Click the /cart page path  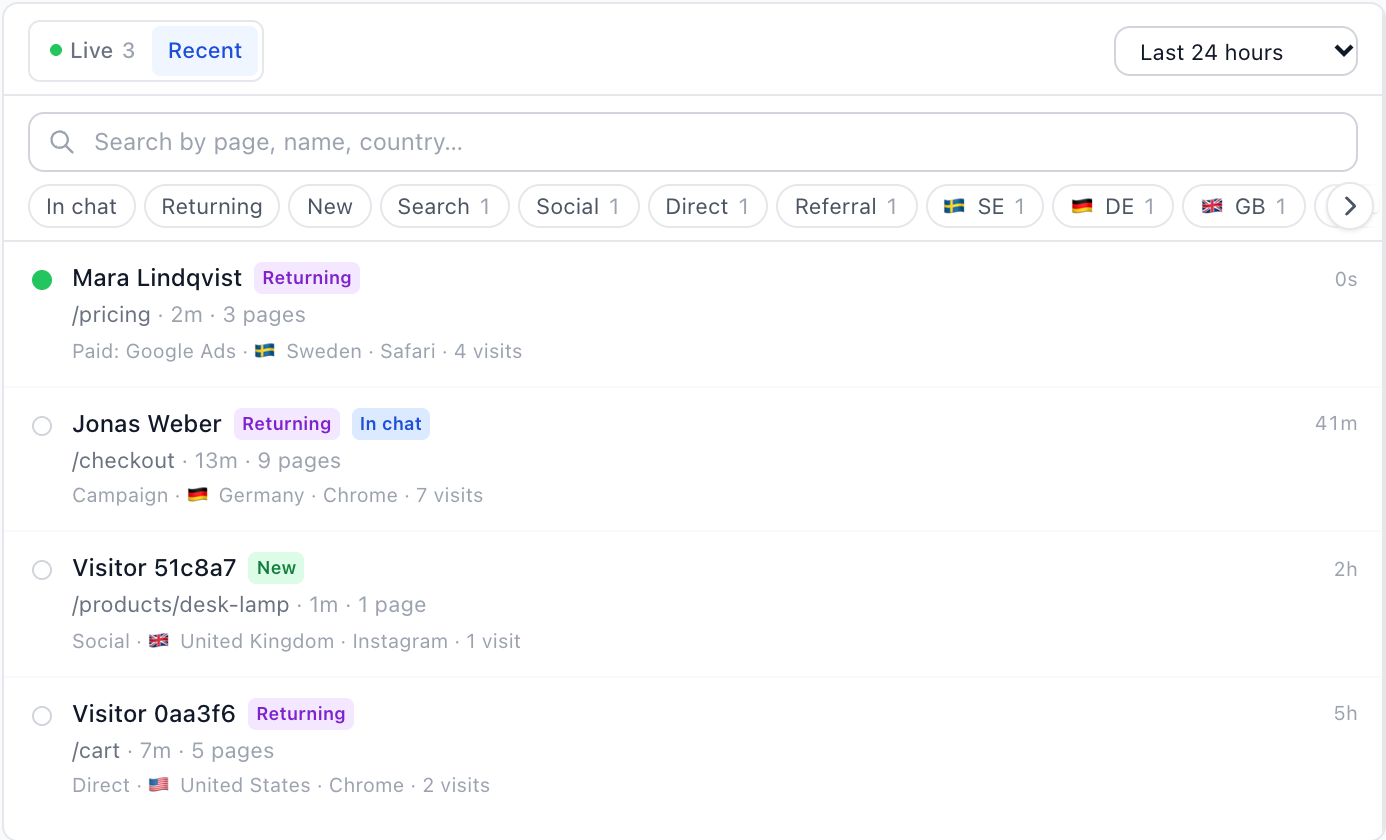click(x=96, y=751)
